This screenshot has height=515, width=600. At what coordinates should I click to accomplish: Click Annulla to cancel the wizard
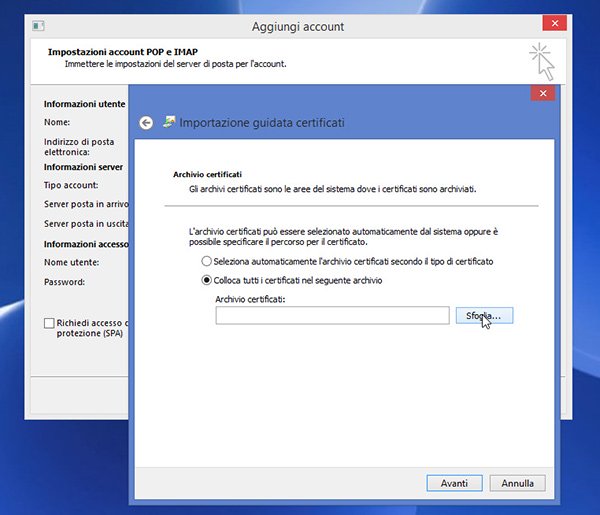point(517,483)
